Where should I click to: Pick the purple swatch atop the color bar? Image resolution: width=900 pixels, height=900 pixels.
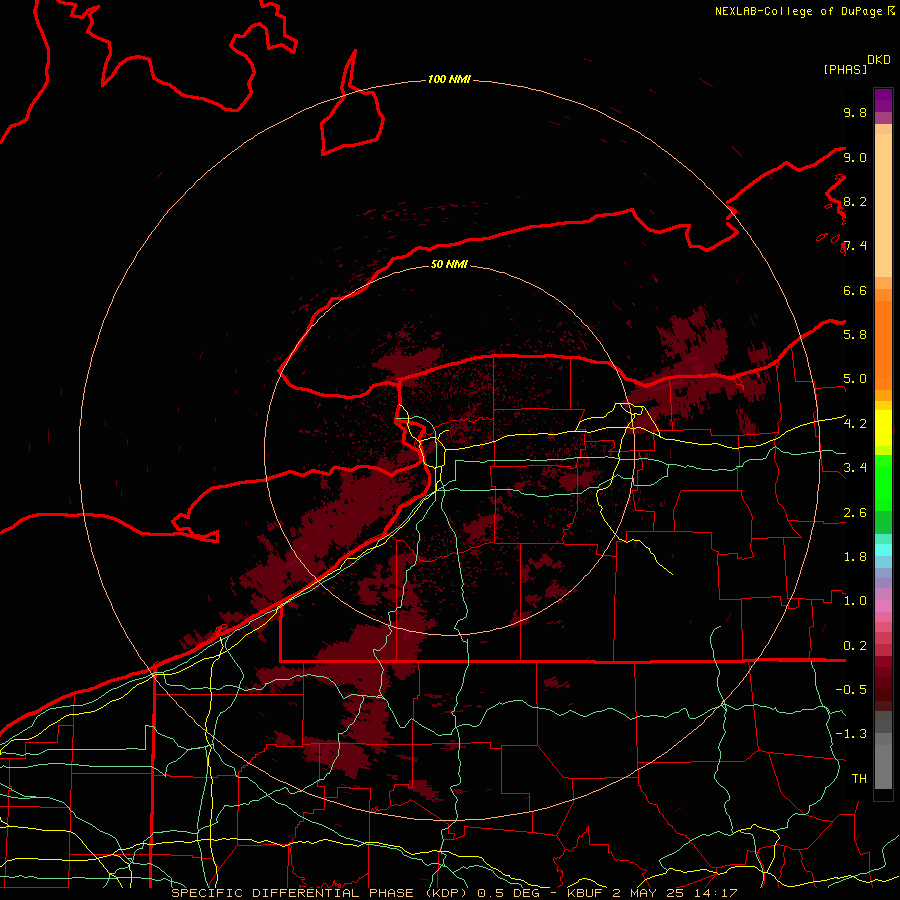pos(883,100)
